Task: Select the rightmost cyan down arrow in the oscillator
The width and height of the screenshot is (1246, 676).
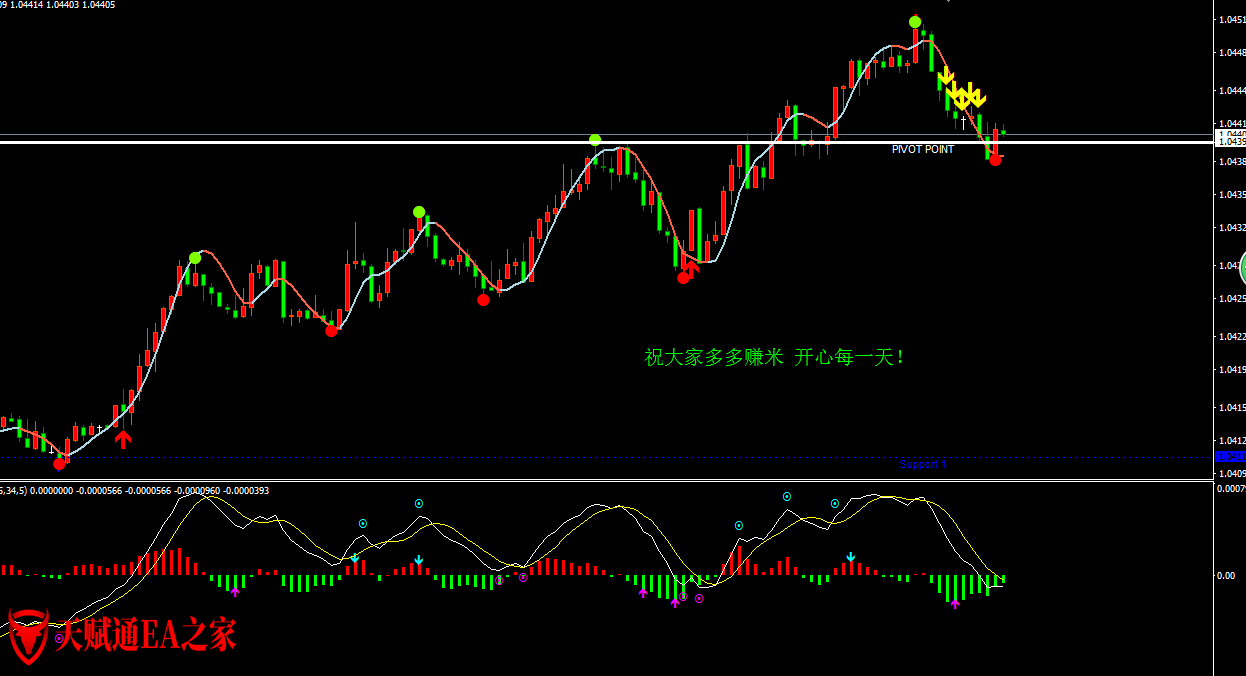Action: tap(851, 557)
